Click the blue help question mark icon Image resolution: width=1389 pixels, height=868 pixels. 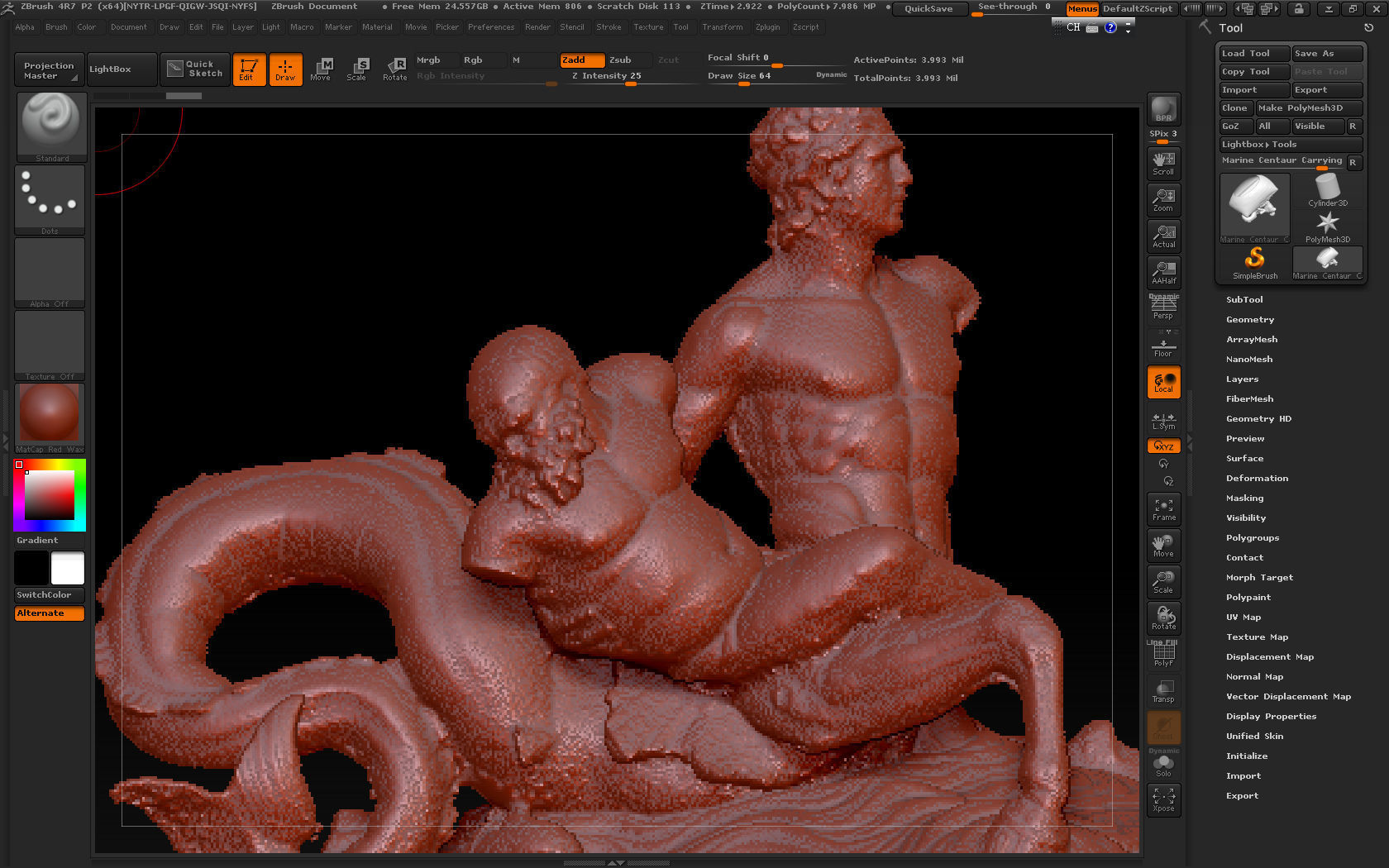pos(1110,27)
